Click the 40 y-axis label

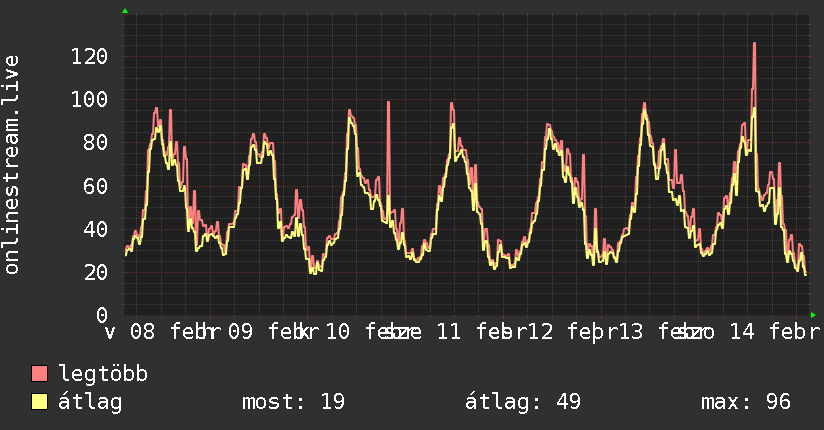click(x=96, y=229)
